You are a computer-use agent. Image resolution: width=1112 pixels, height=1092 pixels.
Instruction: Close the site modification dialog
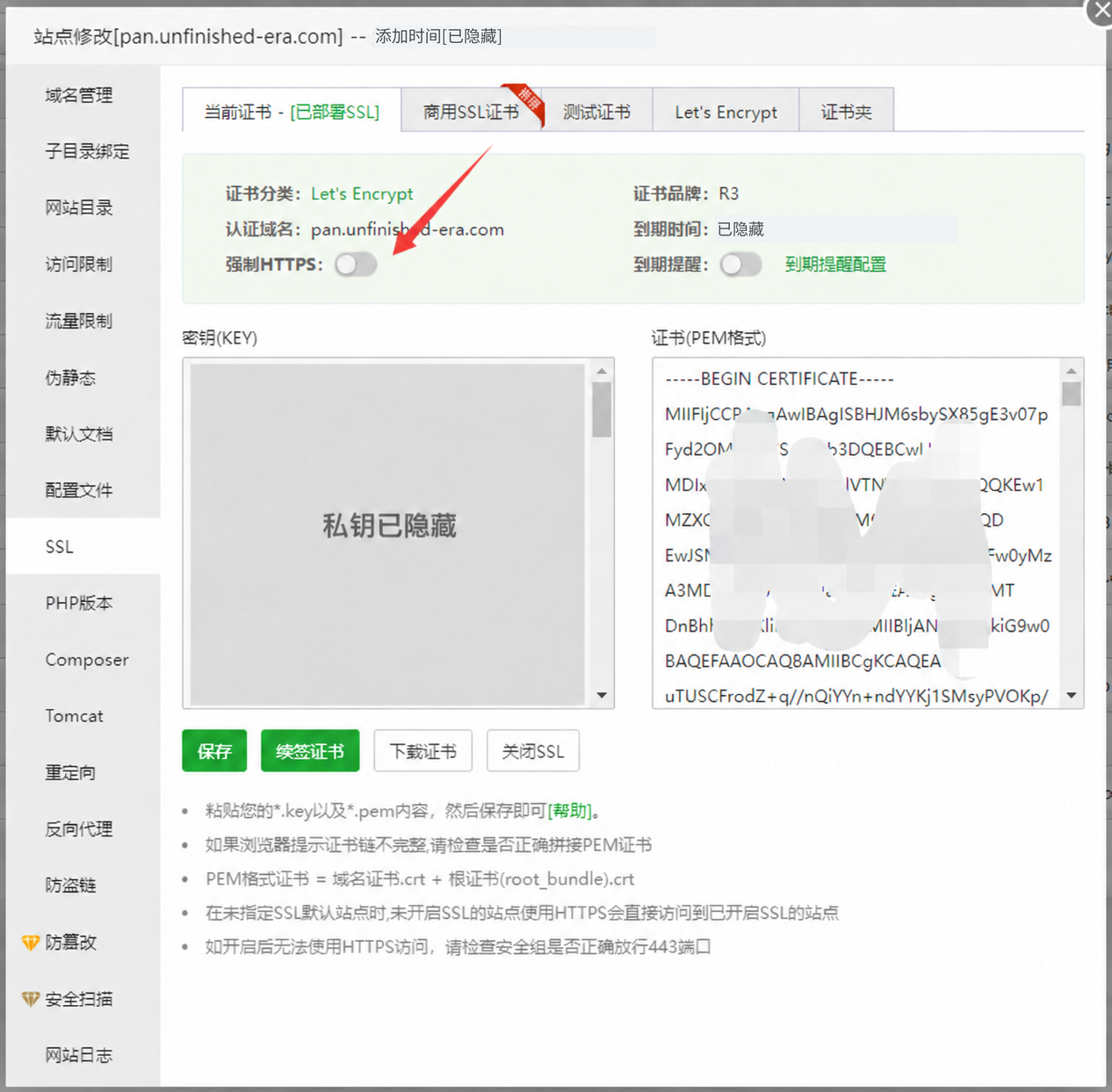[x=1101, y=12]
